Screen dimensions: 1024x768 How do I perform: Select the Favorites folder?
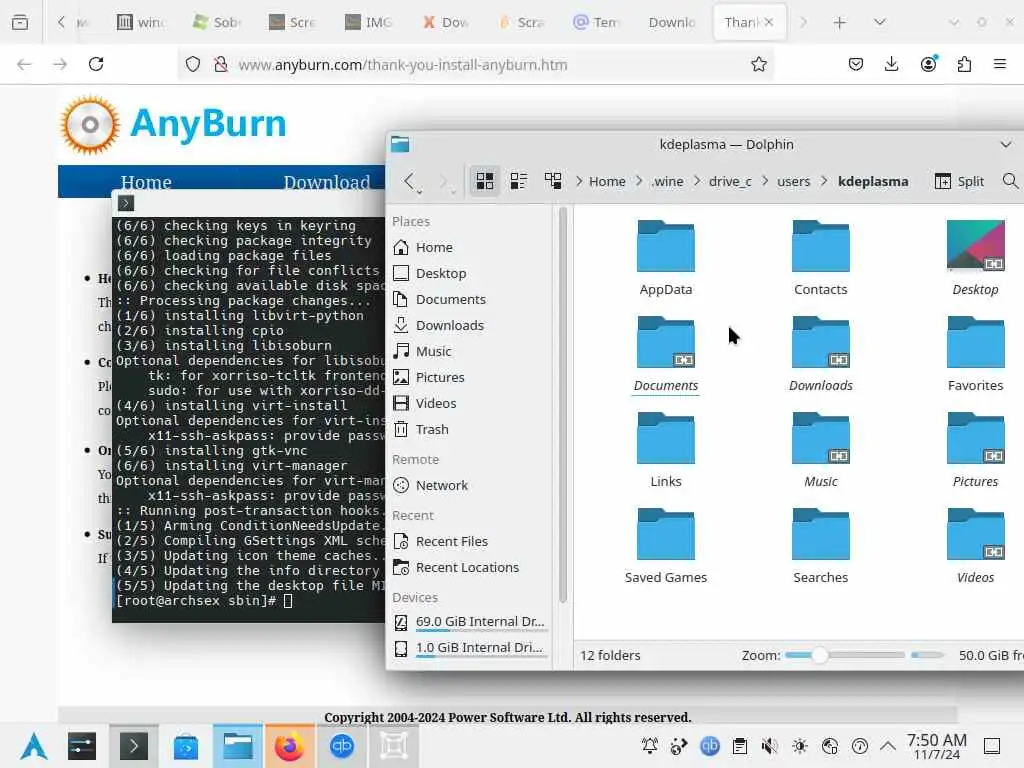[x=975, y=354]
